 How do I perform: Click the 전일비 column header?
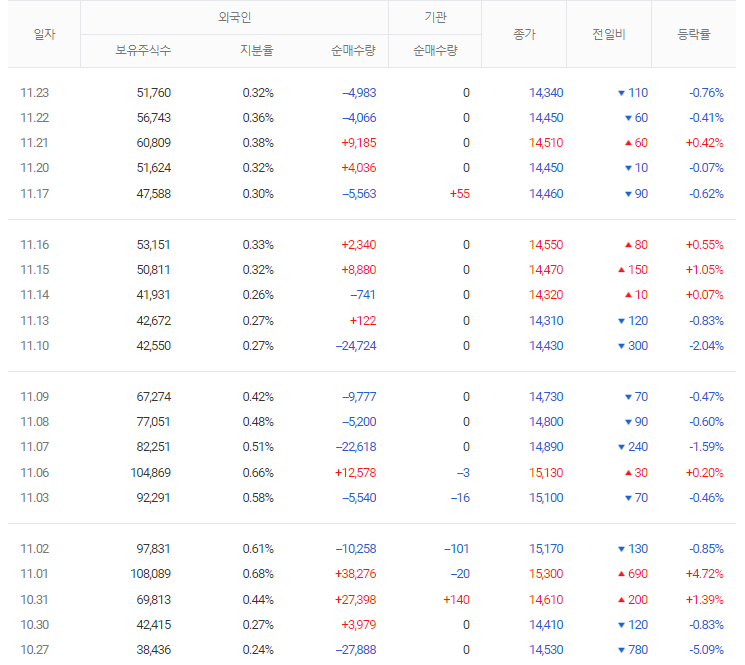pos(609,34)
